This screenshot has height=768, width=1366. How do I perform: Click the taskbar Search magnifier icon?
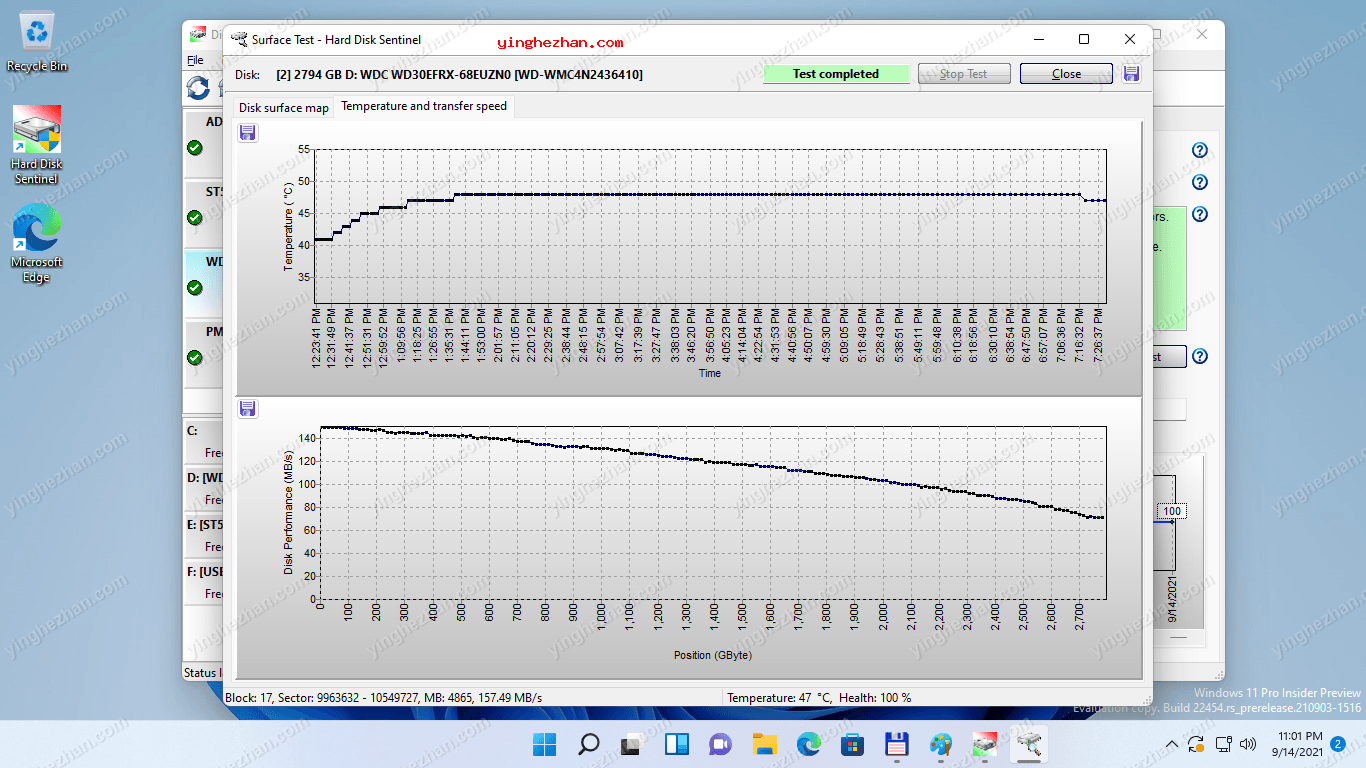tap(589, 744)
